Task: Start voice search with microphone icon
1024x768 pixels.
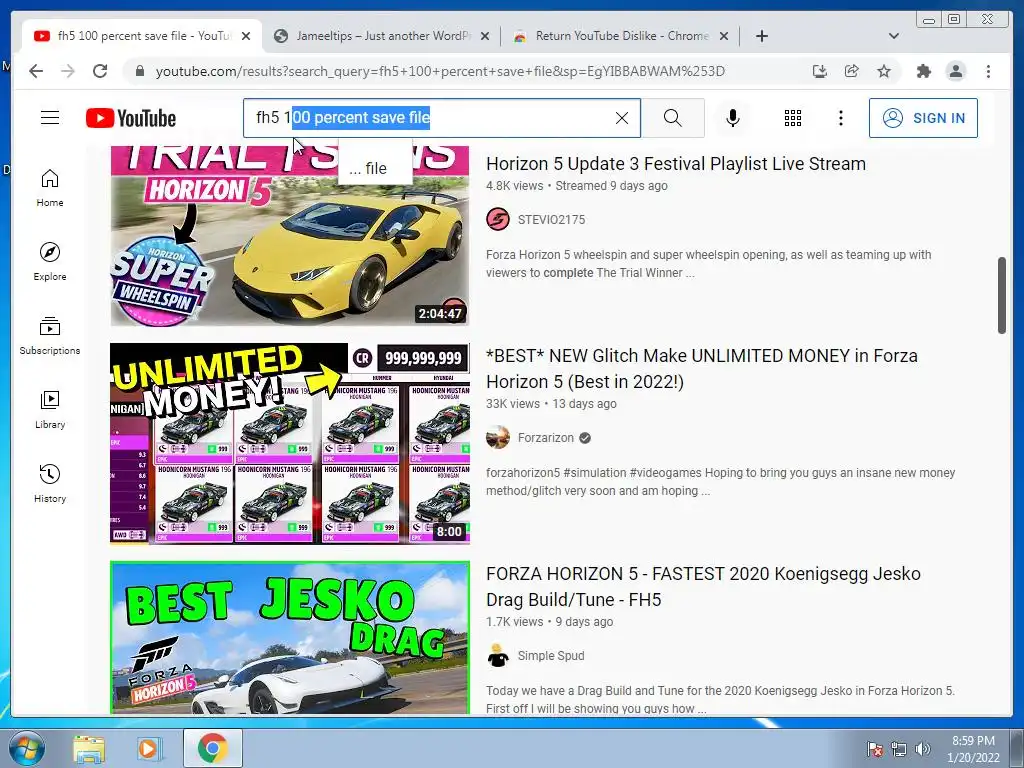Action: click(x=733, y=118)
